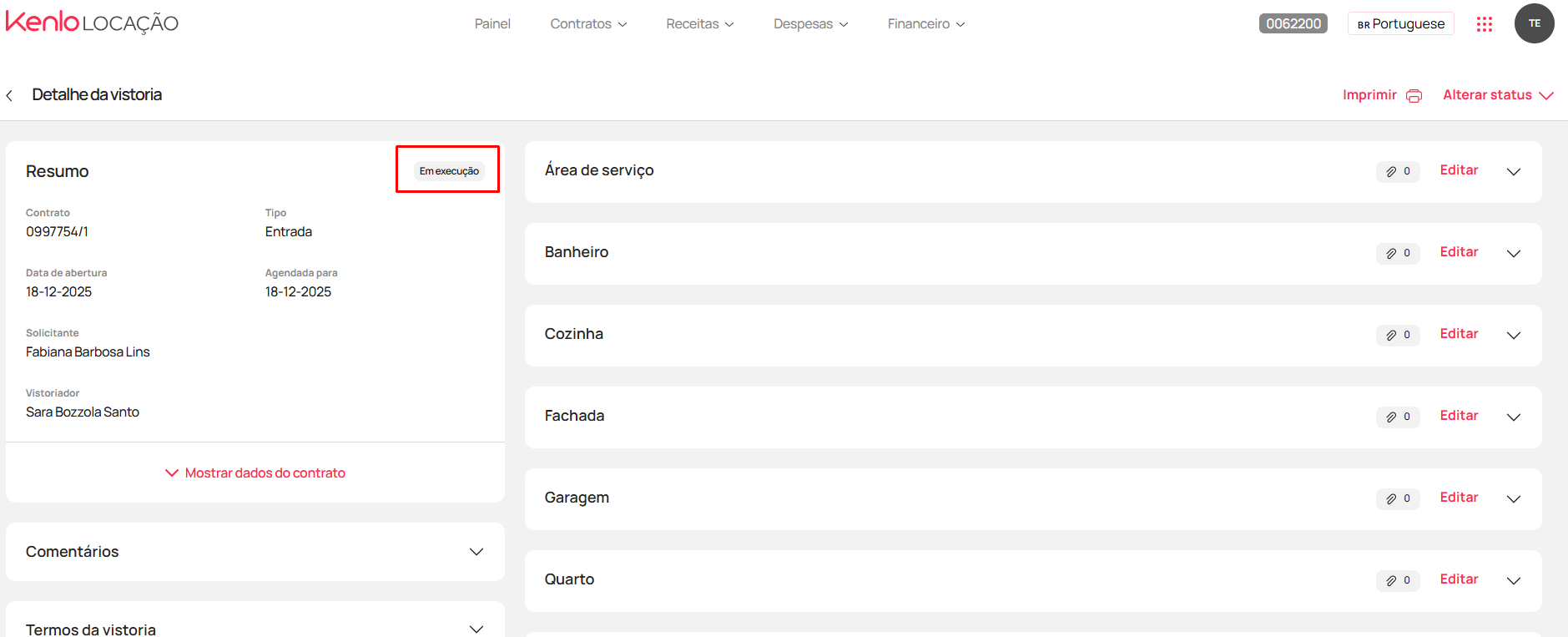Click contract number 0997754/1
Viewport: 1568px width, 637px height.
[x=57, y=232]
